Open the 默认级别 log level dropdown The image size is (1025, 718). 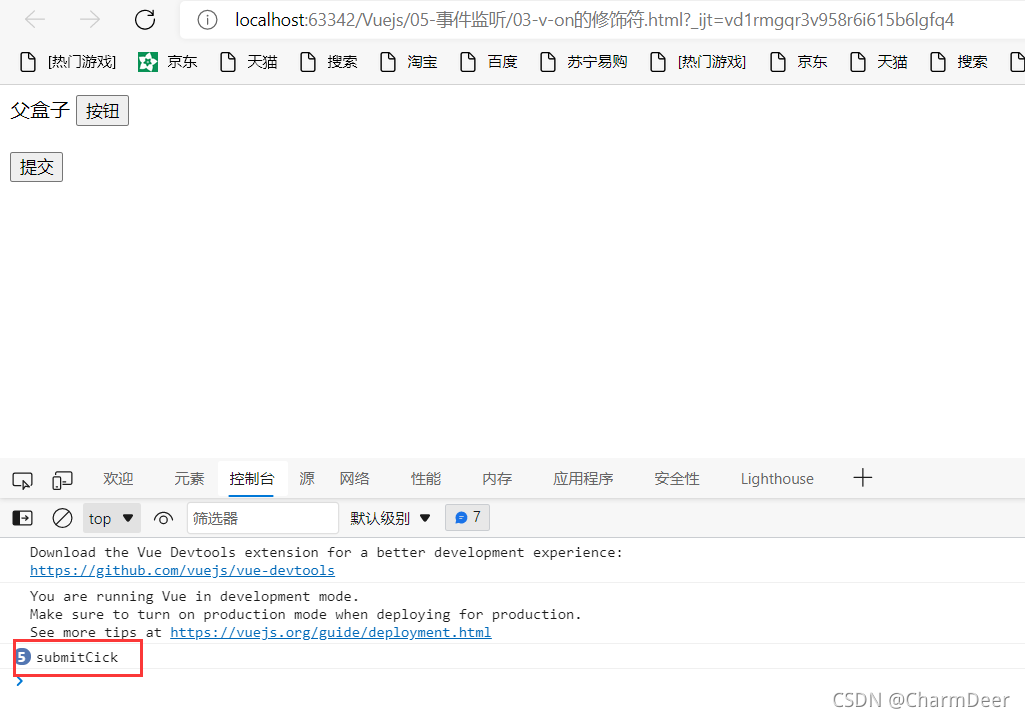tap(391, 519)
